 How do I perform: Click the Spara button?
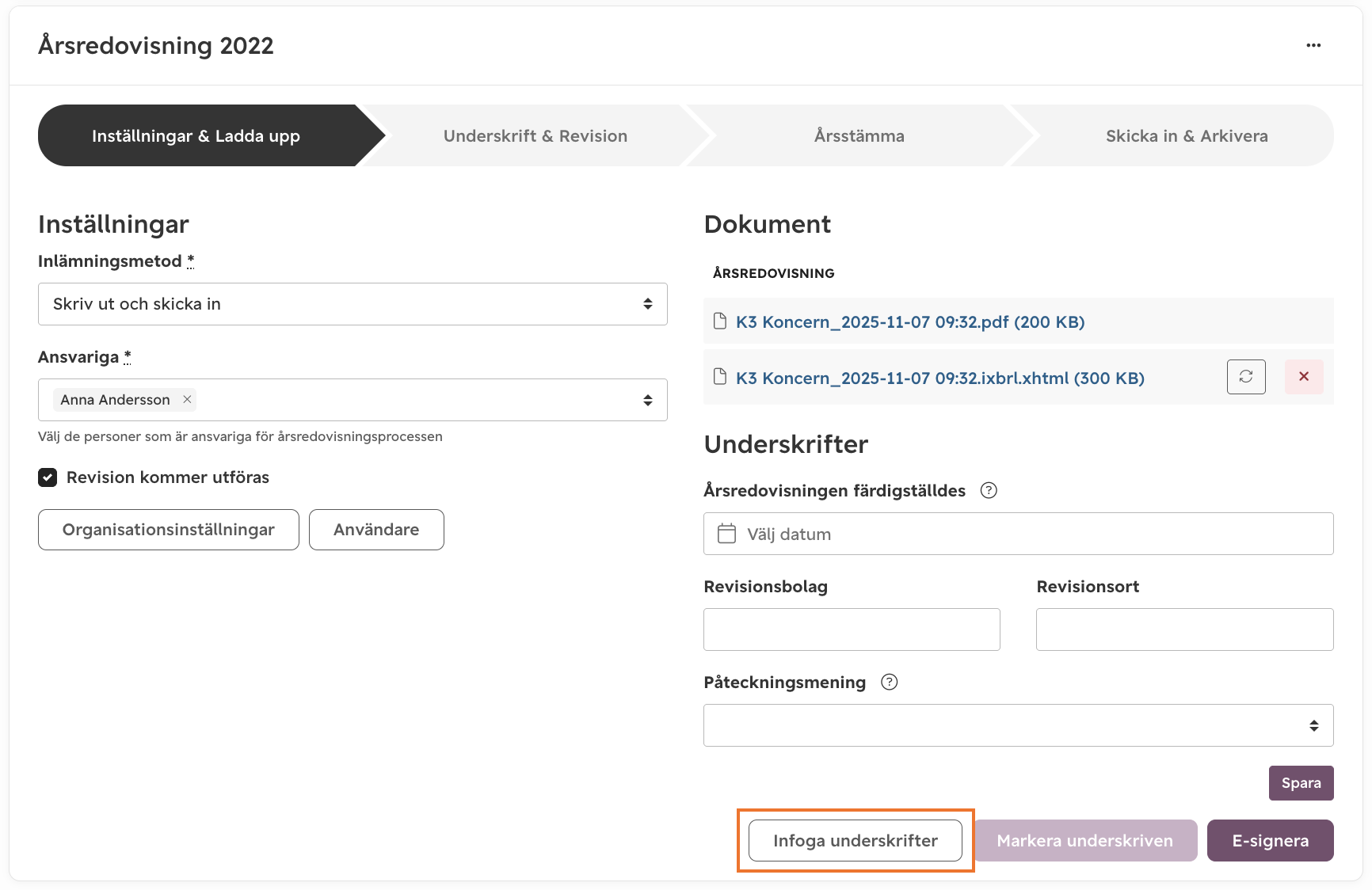click(x=1301, y=783)
